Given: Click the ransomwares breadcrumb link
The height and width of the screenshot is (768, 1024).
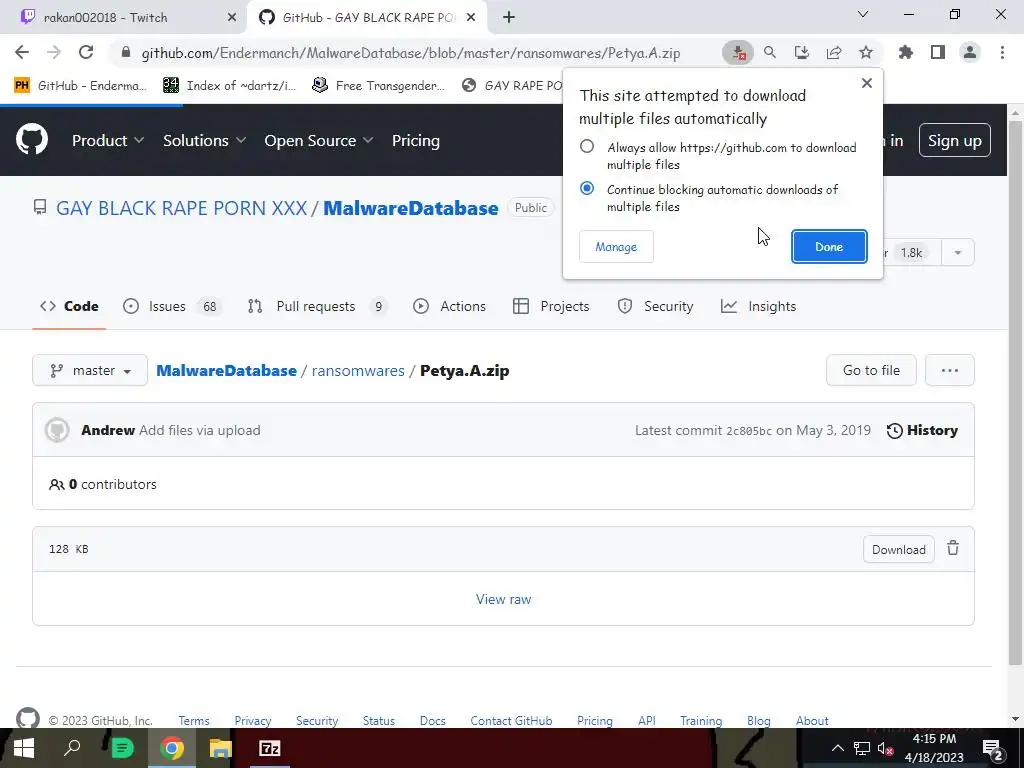Looking at the screenshot, I should point(358,370).
